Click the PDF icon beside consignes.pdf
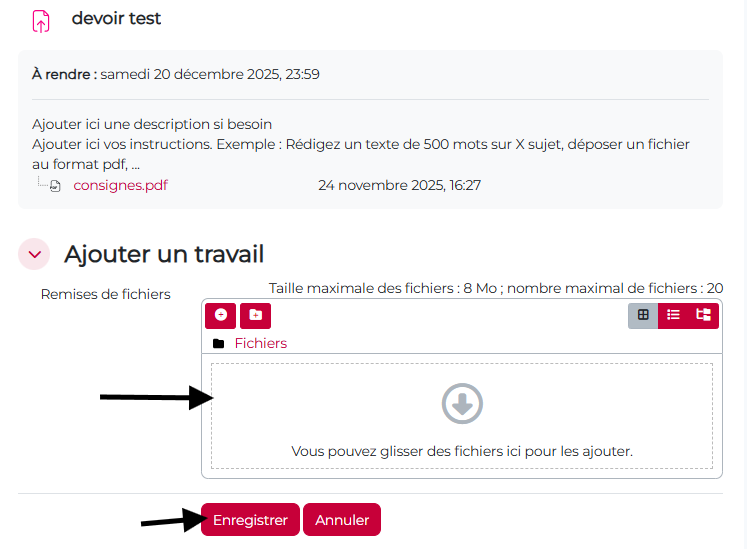Screen dimensions: 747x549 coord(56,186)
